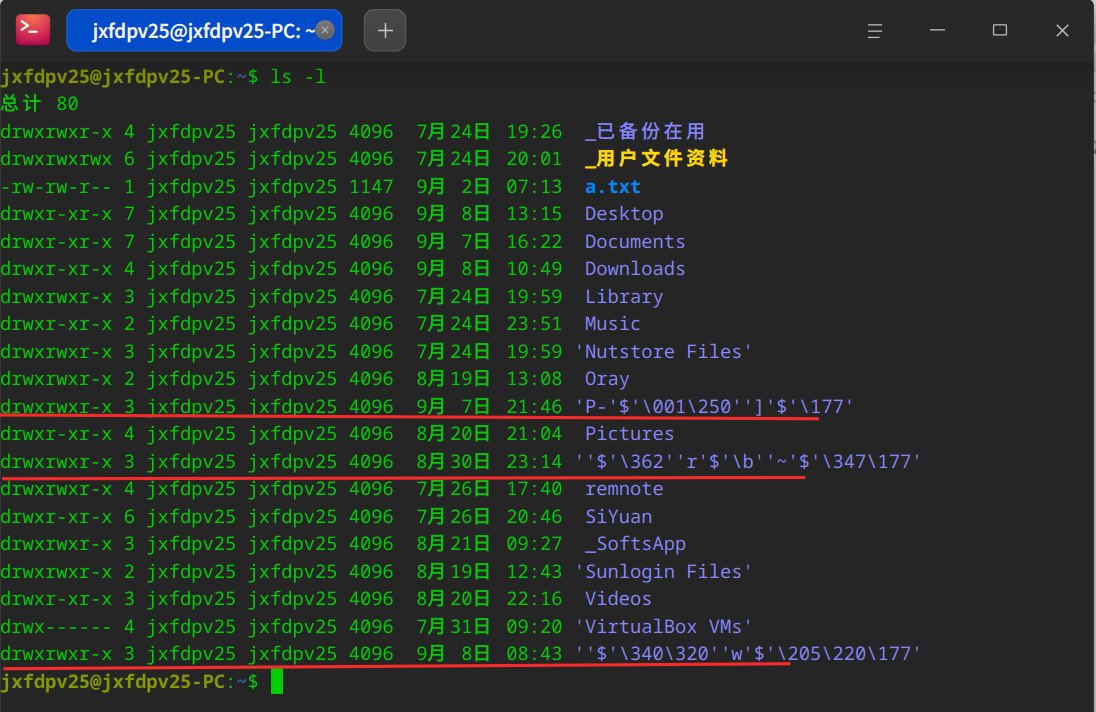Click the 'a.txt' file name
Viewport: 1096px width, 712px height.
612,187
